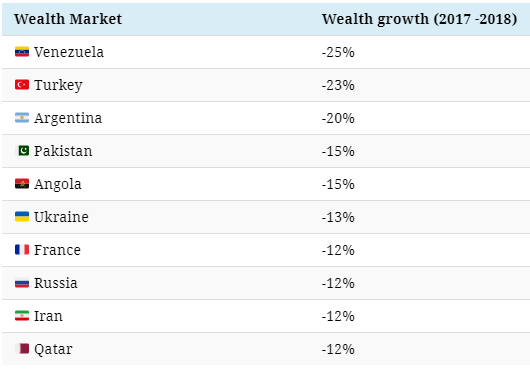Image resolution: width=530 pixels, height=373 pixels.
Task: Click the Venezuela country name
Action: point(69,52)
